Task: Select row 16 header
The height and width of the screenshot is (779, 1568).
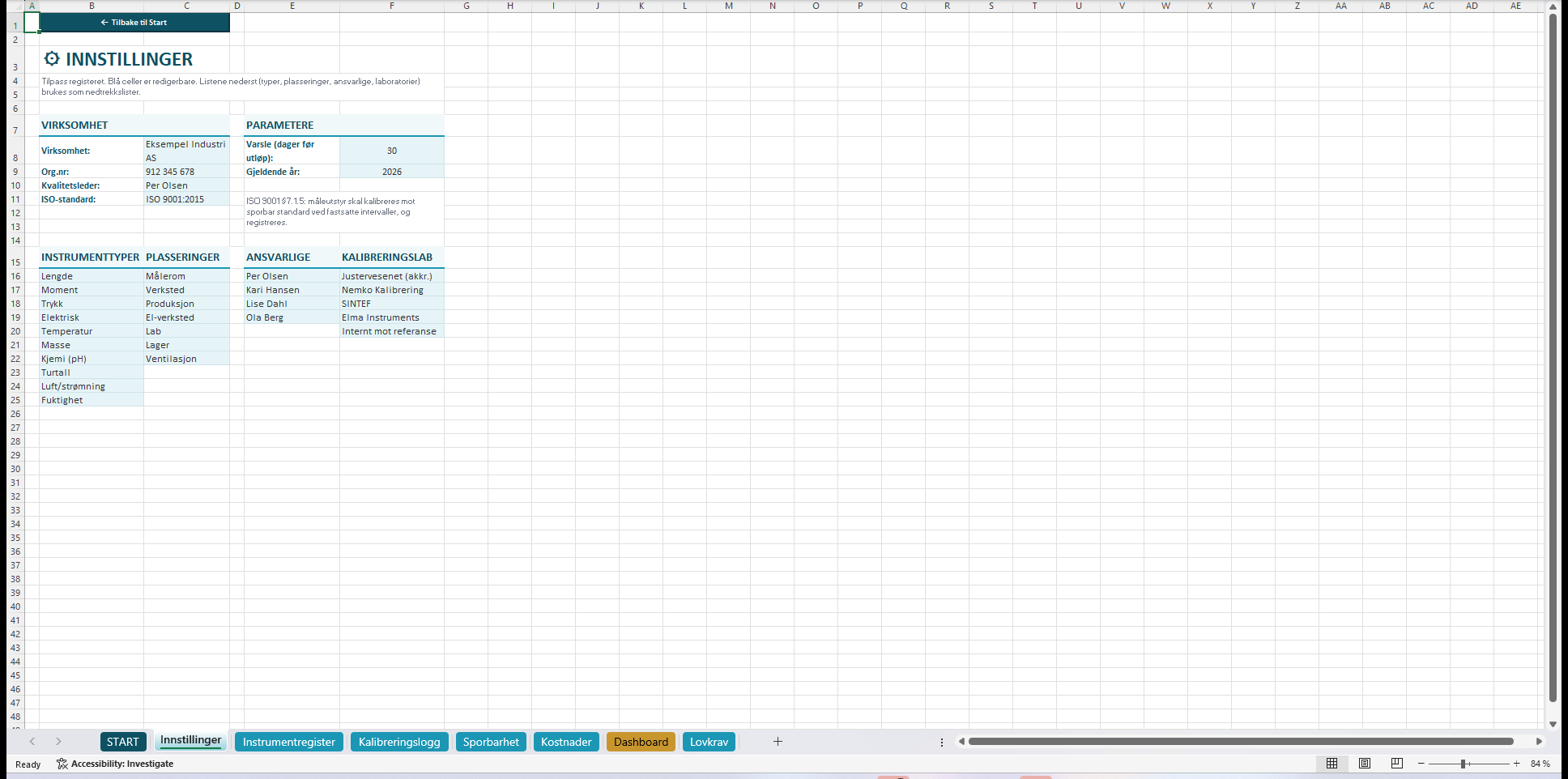Action: point(15,276)
